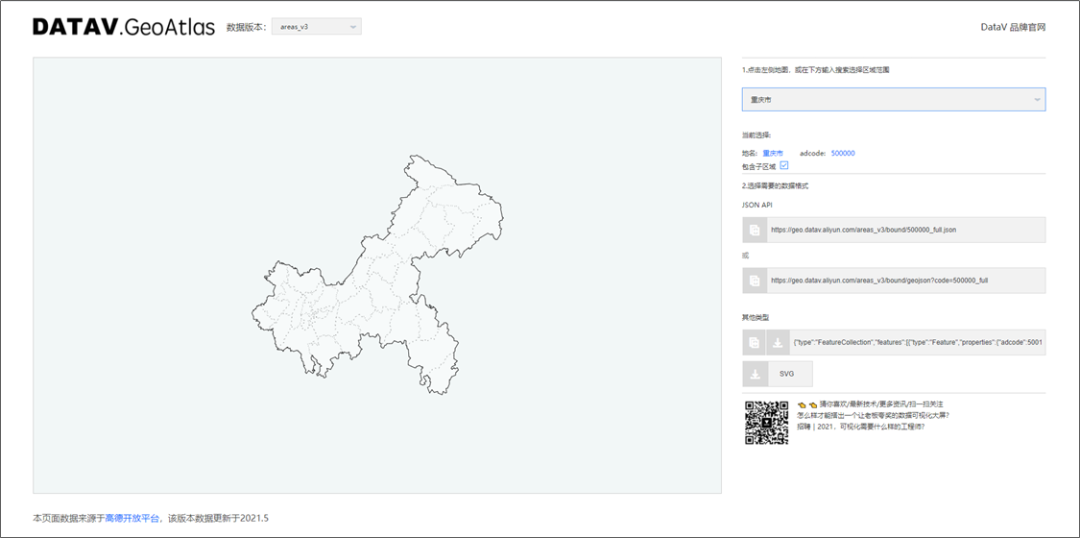The width and height of the screenshot is (1080, 538).
Task: Click the Chongqing map outline
Action: (377, 276)
